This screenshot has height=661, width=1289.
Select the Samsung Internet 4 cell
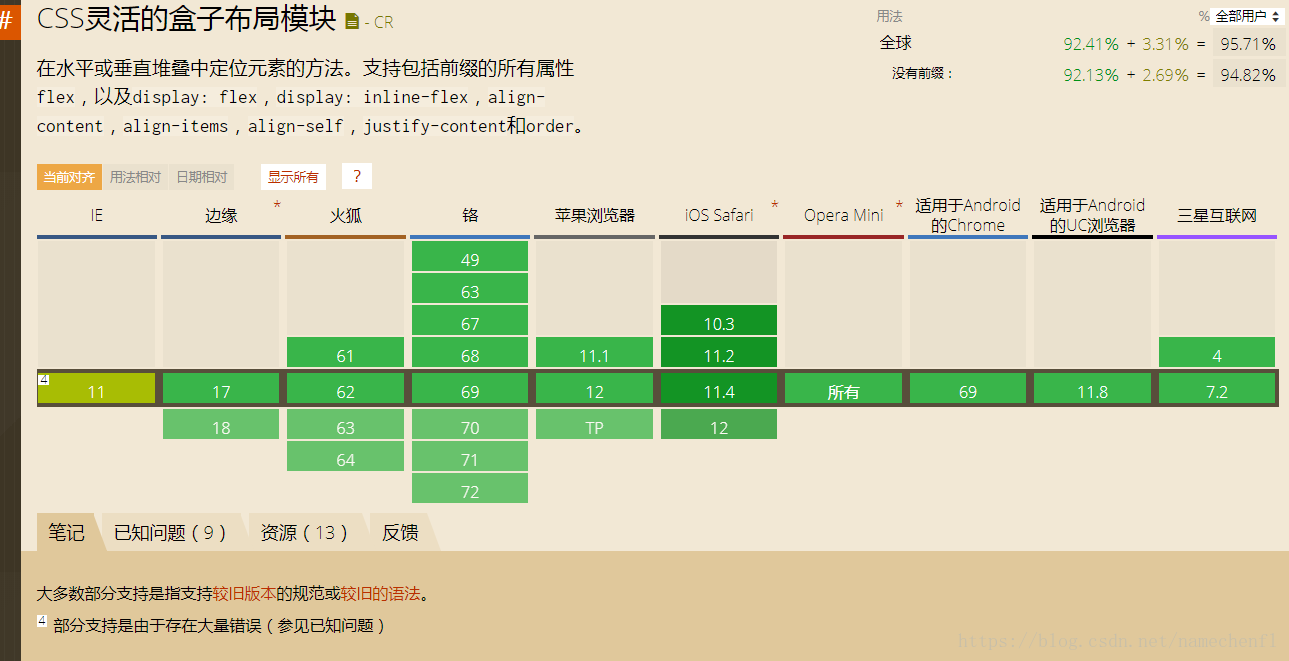coord(1217,352)
